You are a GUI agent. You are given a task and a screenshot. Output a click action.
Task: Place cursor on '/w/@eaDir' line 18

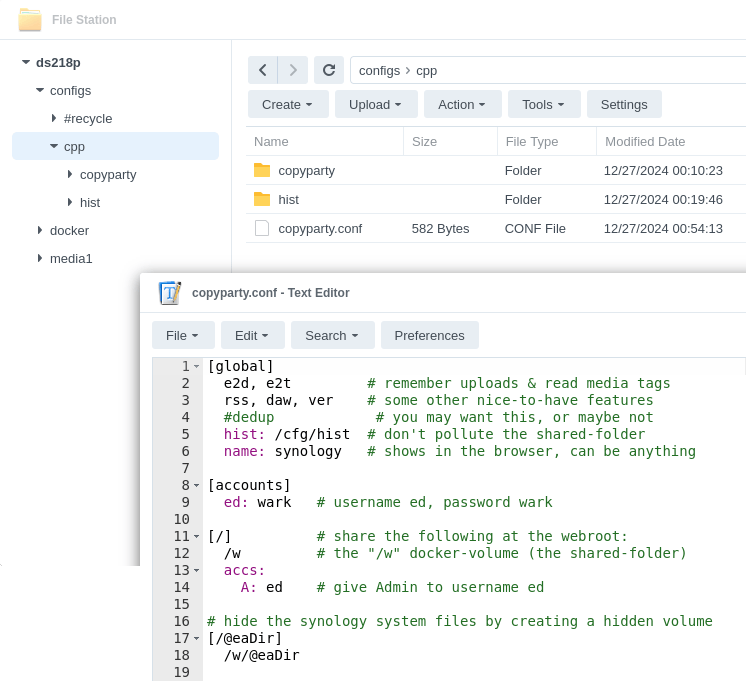coord(262,655)
